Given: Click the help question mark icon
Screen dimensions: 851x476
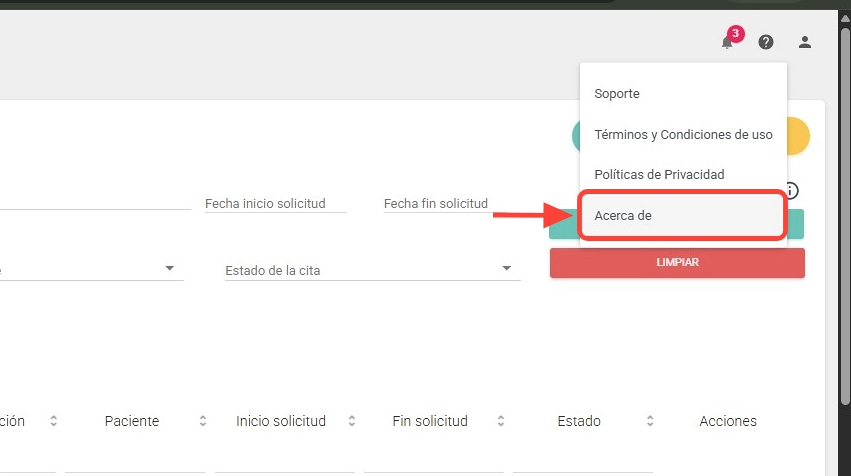Looking at the screenshot, I should tap(766, 42).
